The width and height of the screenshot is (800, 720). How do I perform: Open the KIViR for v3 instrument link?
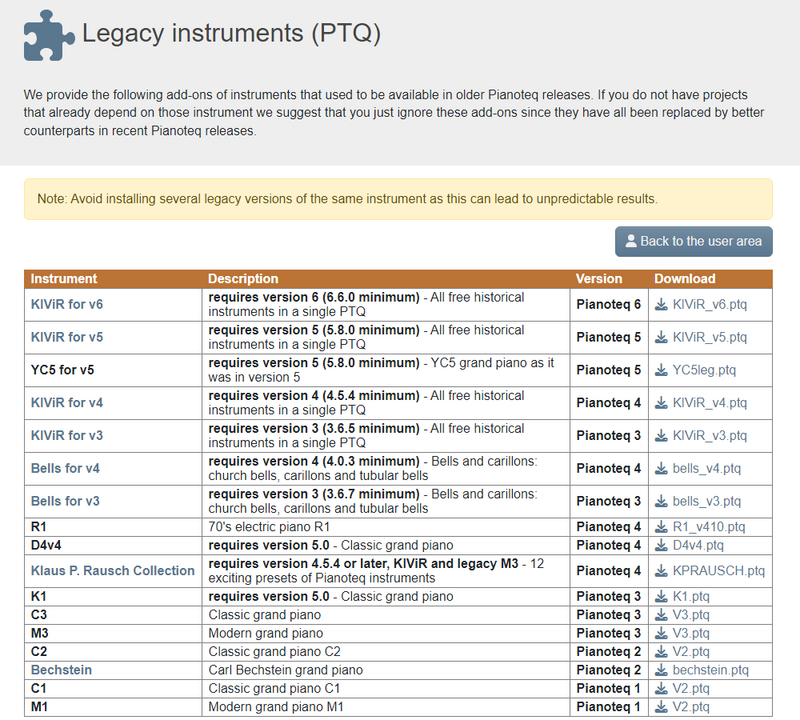pyautogui.click(x=67, y=436)
